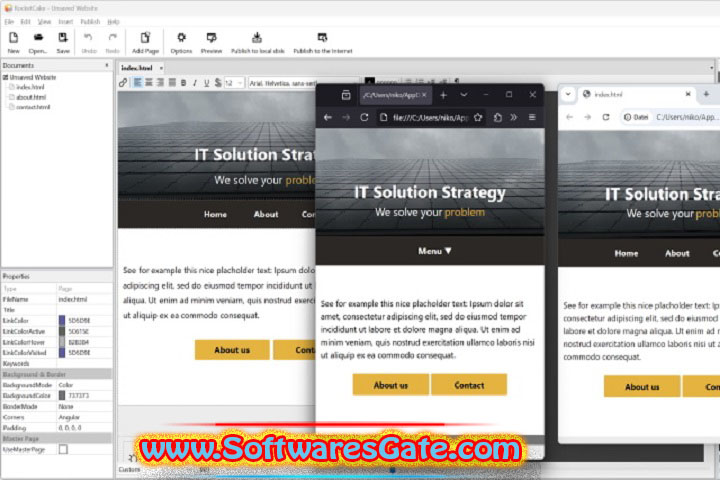
Task: Select index.html in Documents tree
Action: pyautogui.click(x=30, y=87)
